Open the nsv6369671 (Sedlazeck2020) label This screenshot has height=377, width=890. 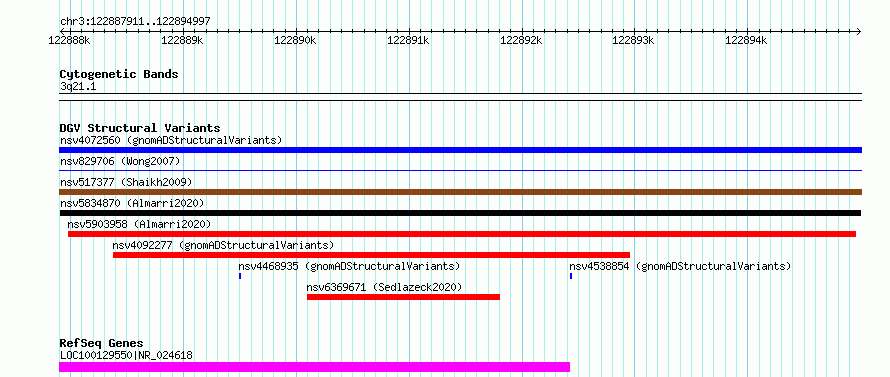(384, 287)
